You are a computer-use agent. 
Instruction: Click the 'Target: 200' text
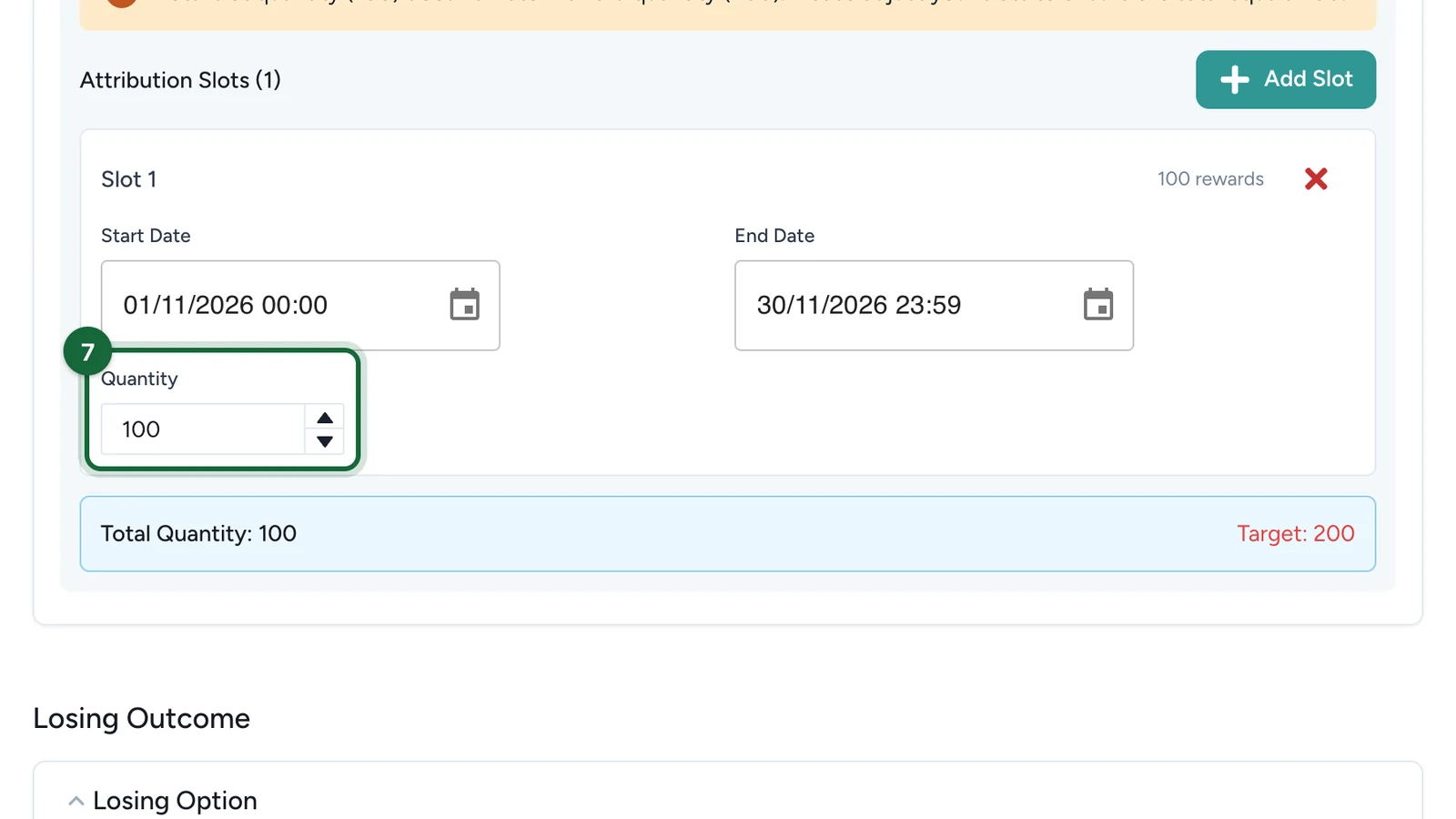pyautogui.click(x=1296, y=533)
